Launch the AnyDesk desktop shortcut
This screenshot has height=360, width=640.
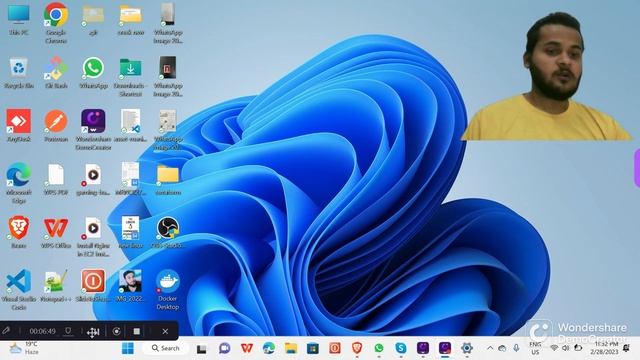click(19, 126)
